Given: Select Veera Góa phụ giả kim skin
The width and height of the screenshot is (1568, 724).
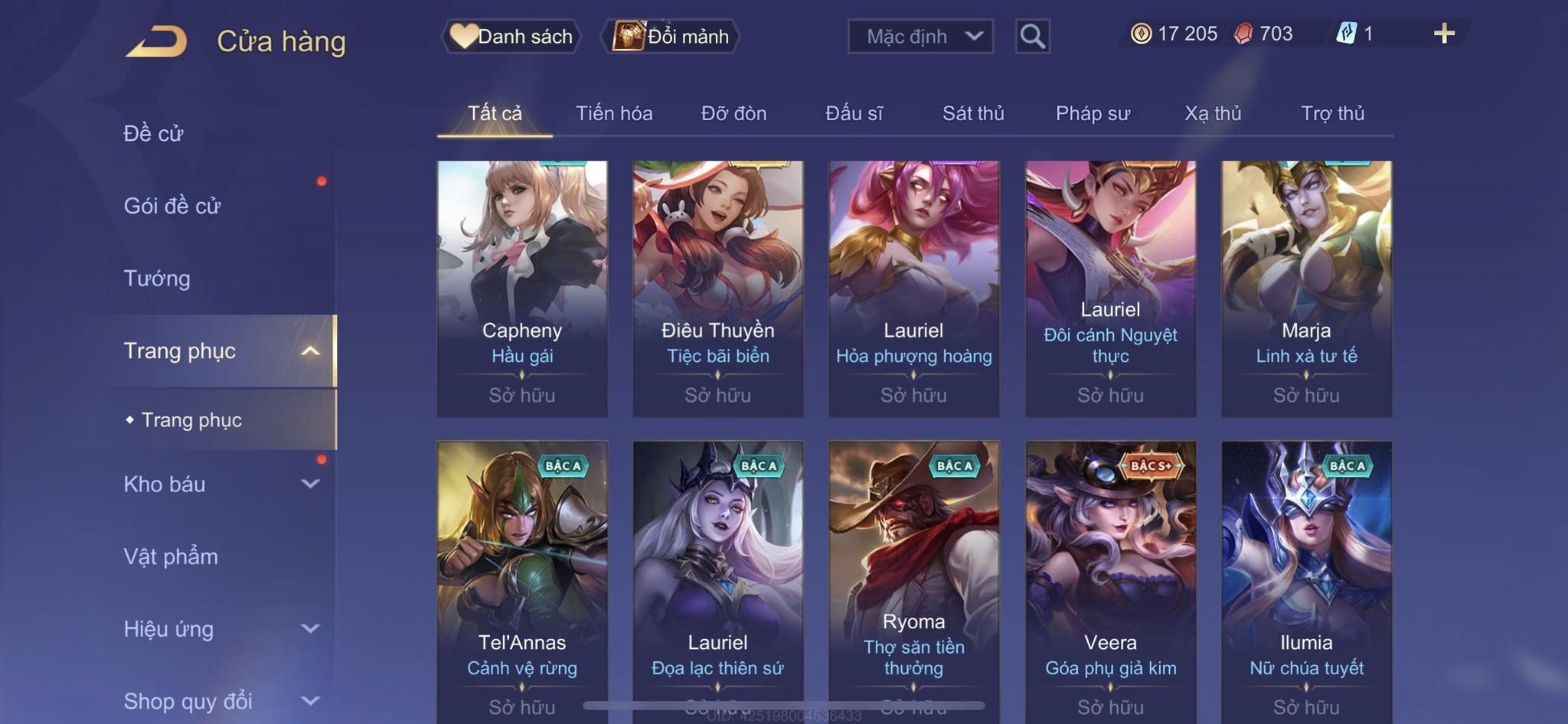Looking at the screenshot, I should 1110,582.
